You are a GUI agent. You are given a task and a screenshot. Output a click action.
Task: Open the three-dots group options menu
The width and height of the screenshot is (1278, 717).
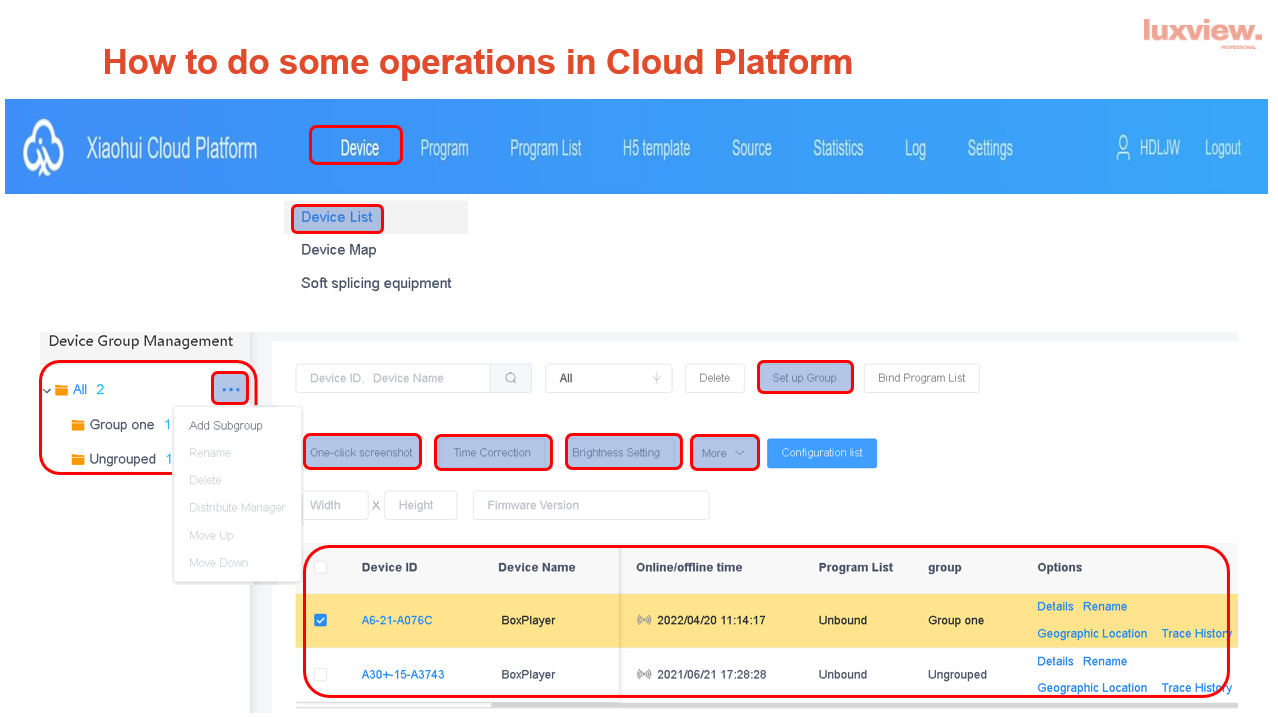(x=231, y=389)
